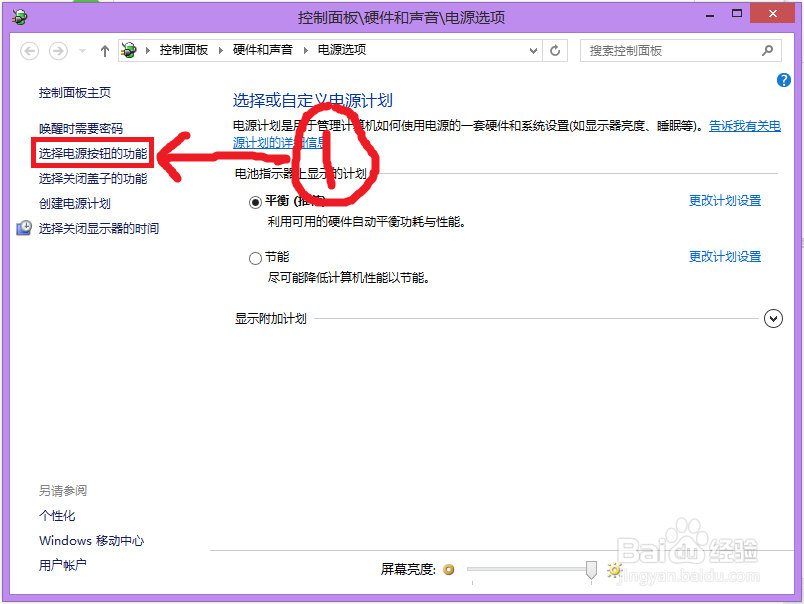Click the Up arrow to parent folder
This screenshot has width=804, height=604.
click(x=106, y=50)
